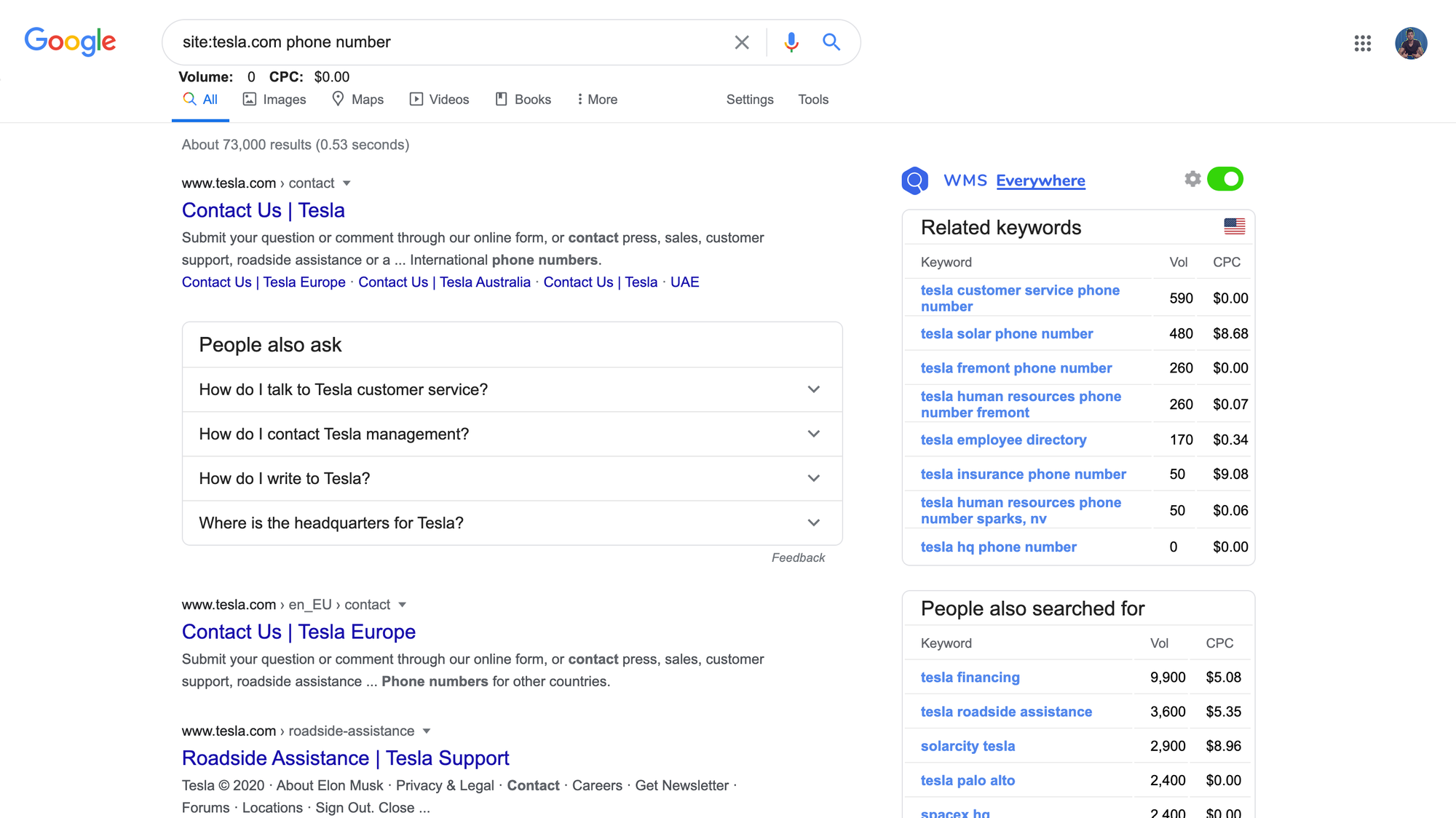Click into the search query text field
This screenshot has height=818, width=1456.
[437, 42]
